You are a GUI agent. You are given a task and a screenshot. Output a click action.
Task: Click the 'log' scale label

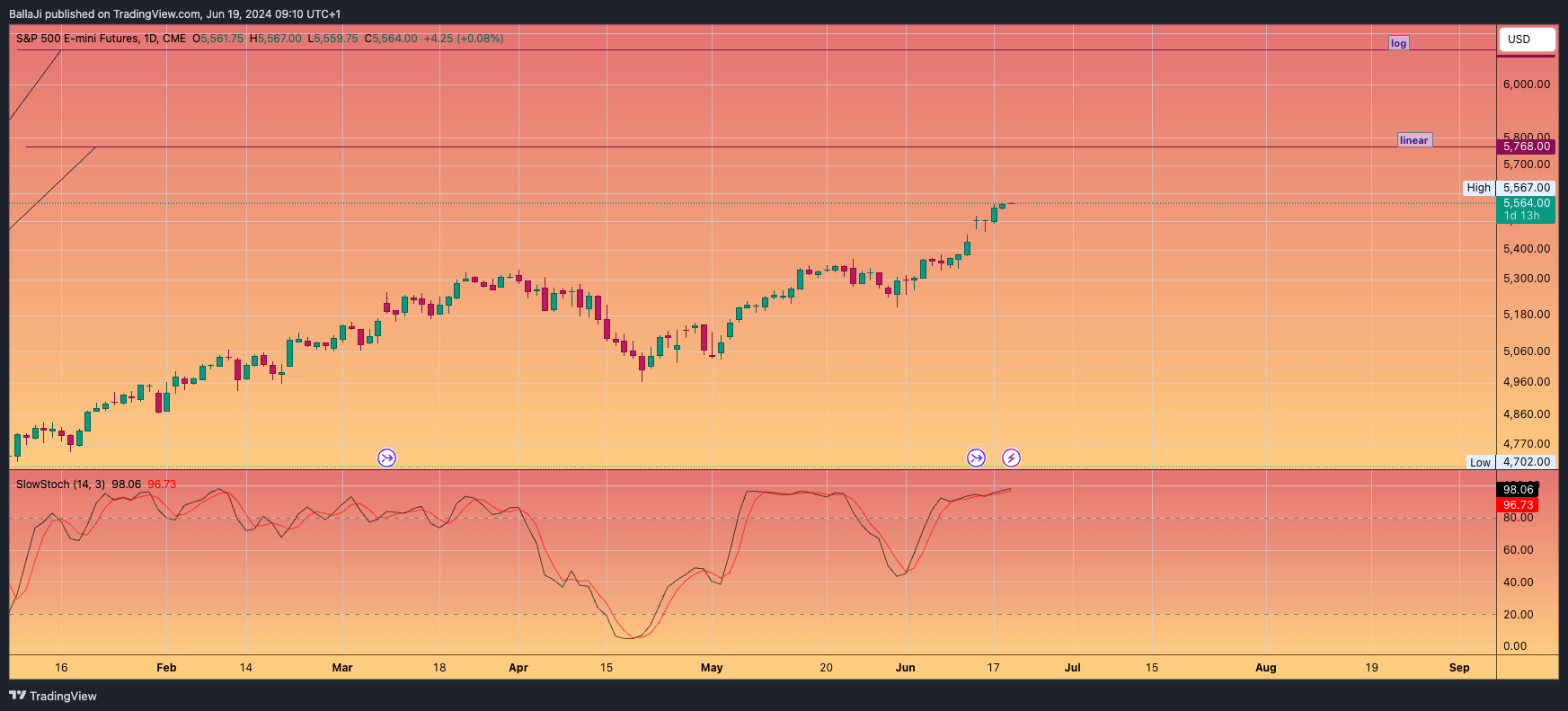pos(1398,43)
